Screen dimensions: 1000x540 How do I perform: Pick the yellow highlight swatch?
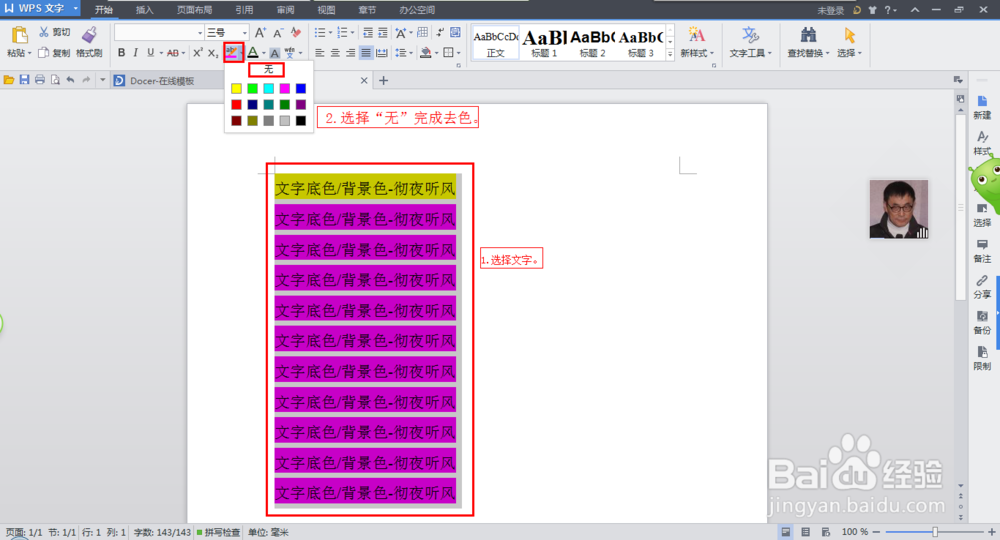point(237,89)
